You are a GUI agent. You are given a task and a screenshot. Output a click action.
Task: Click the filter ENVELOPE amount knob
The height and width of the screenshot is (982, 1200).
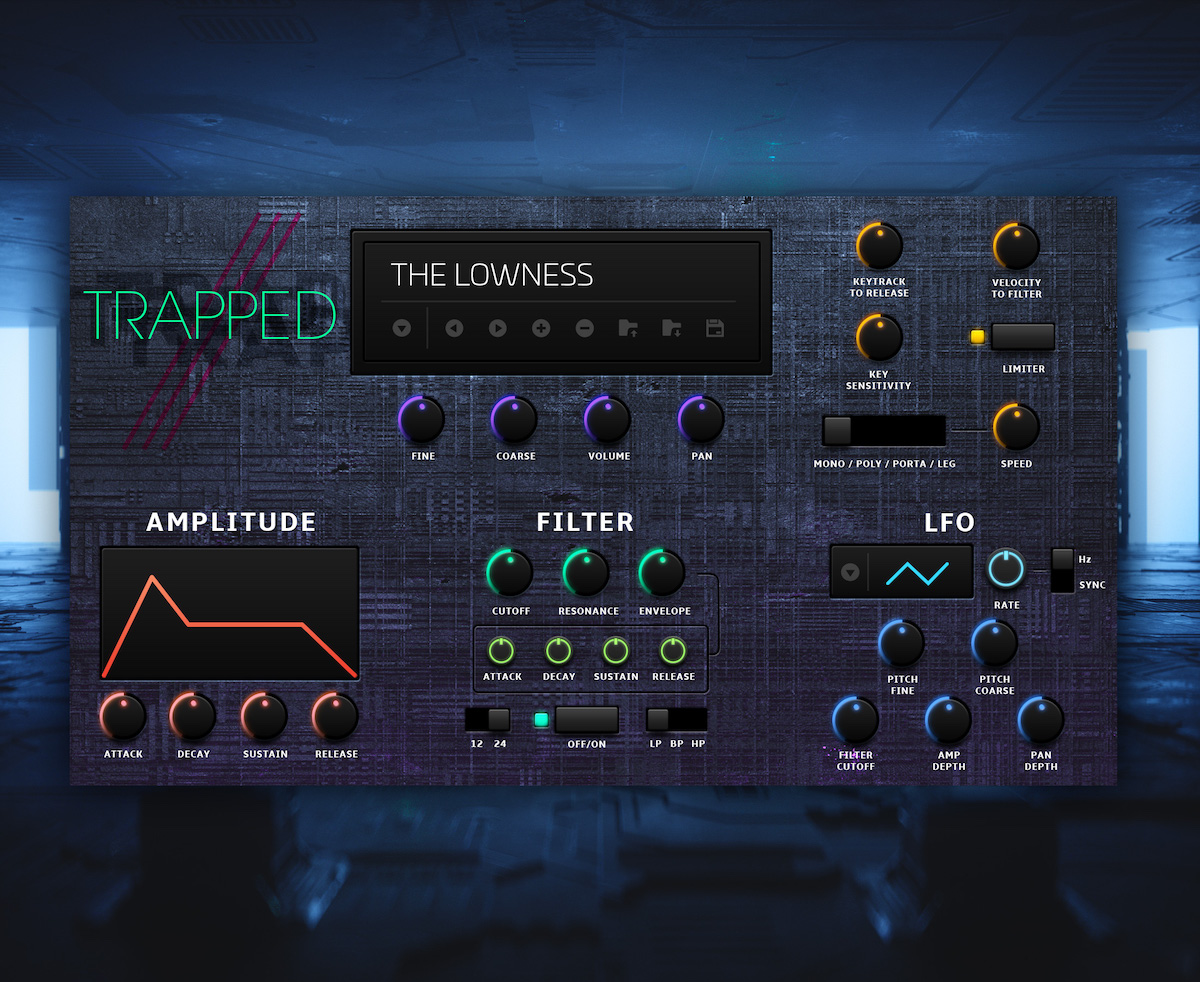click(x=663, y=573)
